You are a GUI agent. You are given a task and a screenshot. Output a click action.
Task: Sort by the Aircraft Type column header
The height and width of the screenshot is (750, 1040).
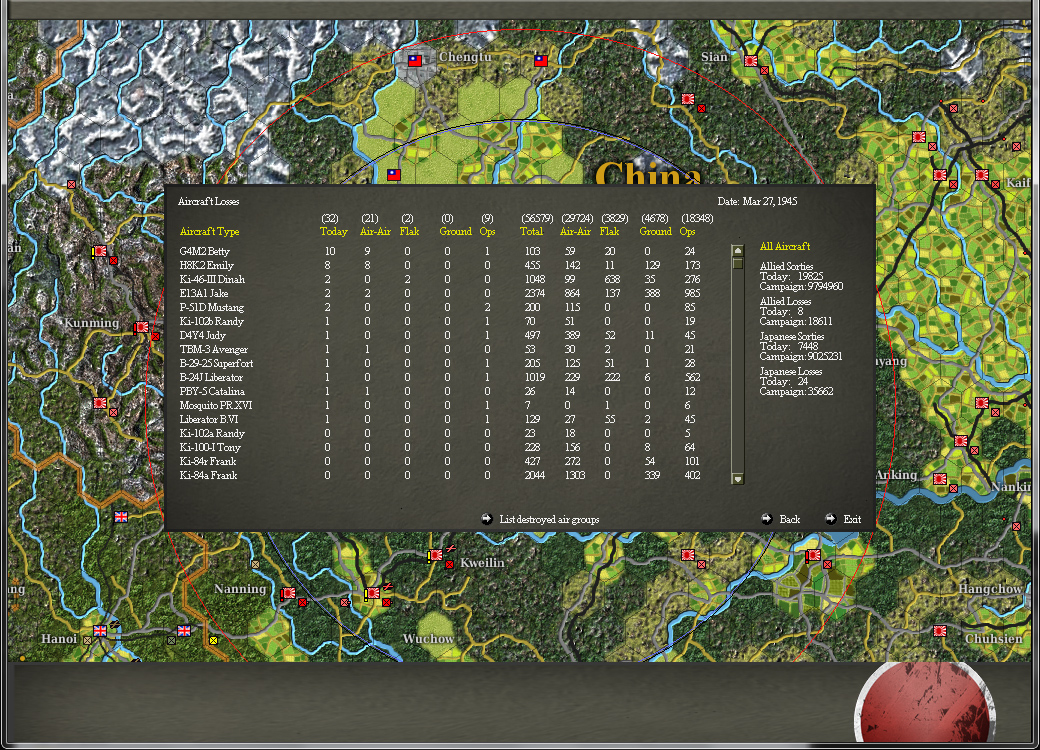point(210,231)
